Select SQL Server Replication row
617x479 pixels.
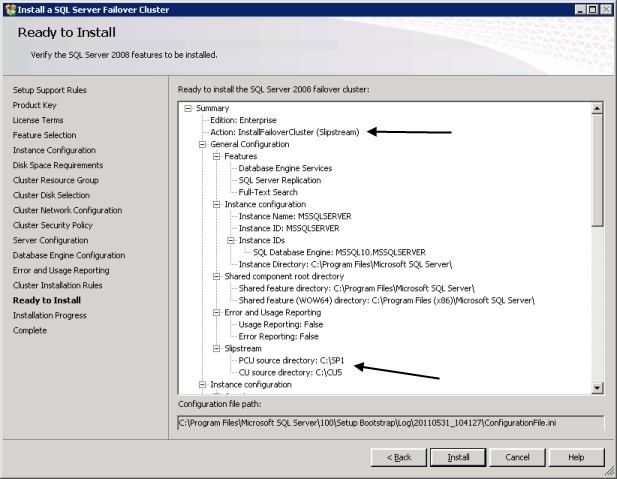pyautogui.click(x=280, y=180)
